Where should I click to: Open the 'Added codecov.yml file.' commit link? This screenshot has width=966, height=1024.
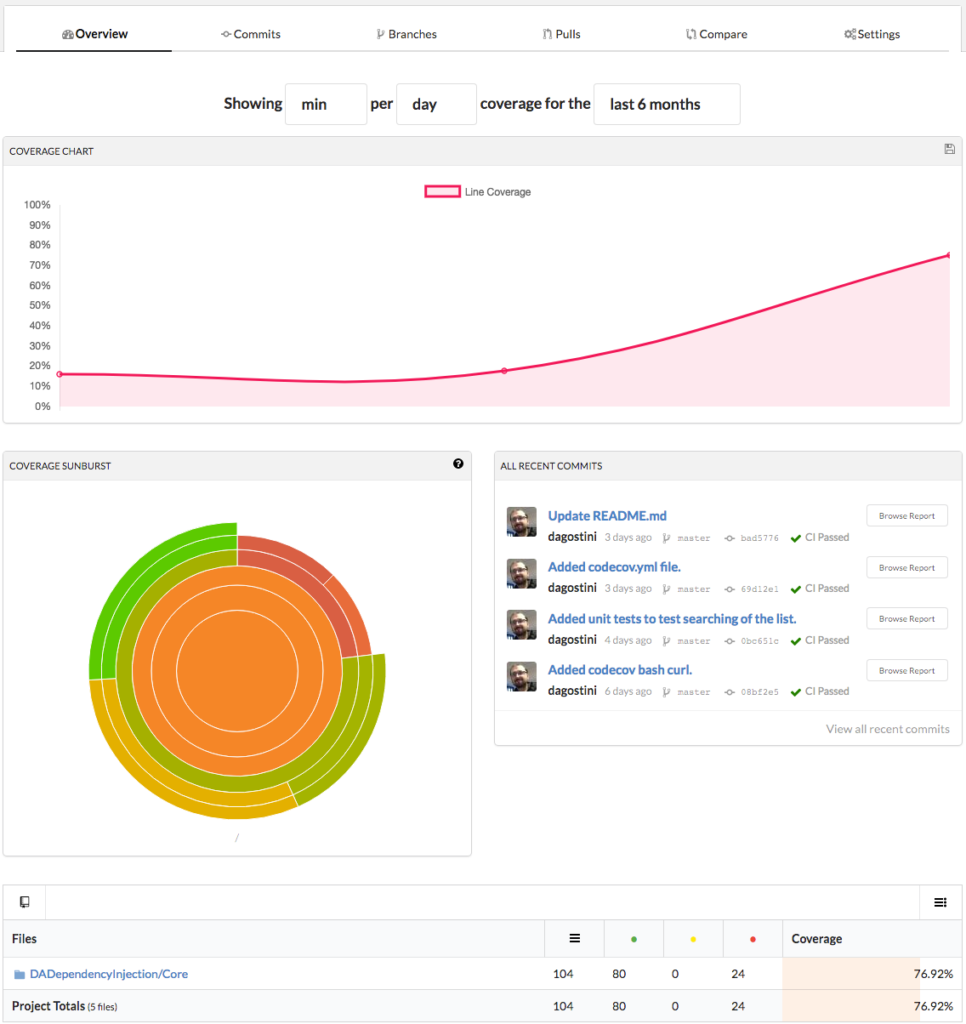(x=614, y=567)
